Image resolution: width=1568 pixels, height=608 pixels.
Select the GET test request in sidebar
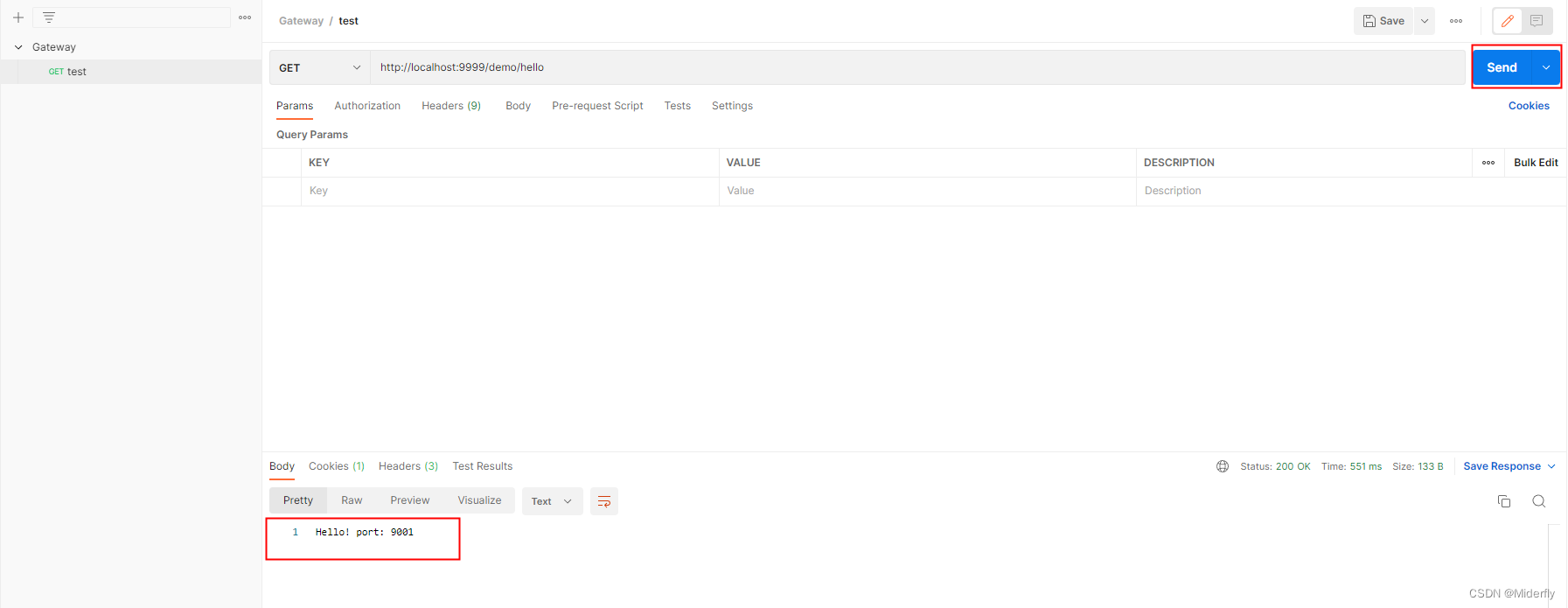click(x=131, y=72)
